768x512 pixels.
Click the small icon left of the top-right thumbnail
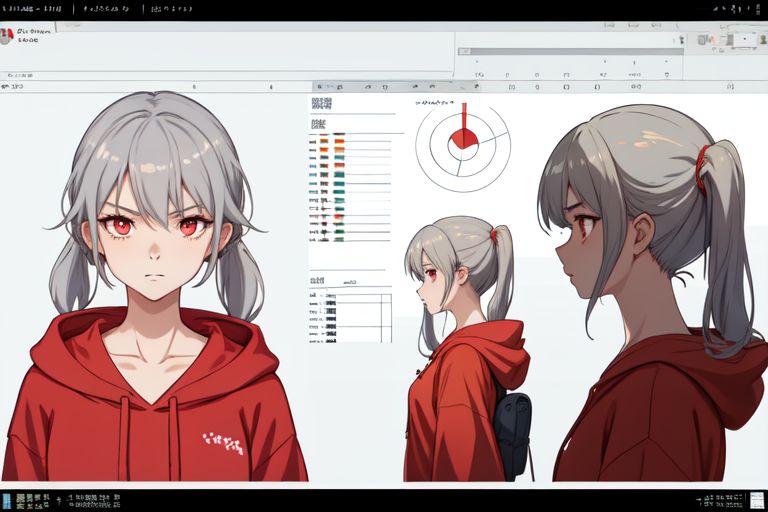pos(704,40)
